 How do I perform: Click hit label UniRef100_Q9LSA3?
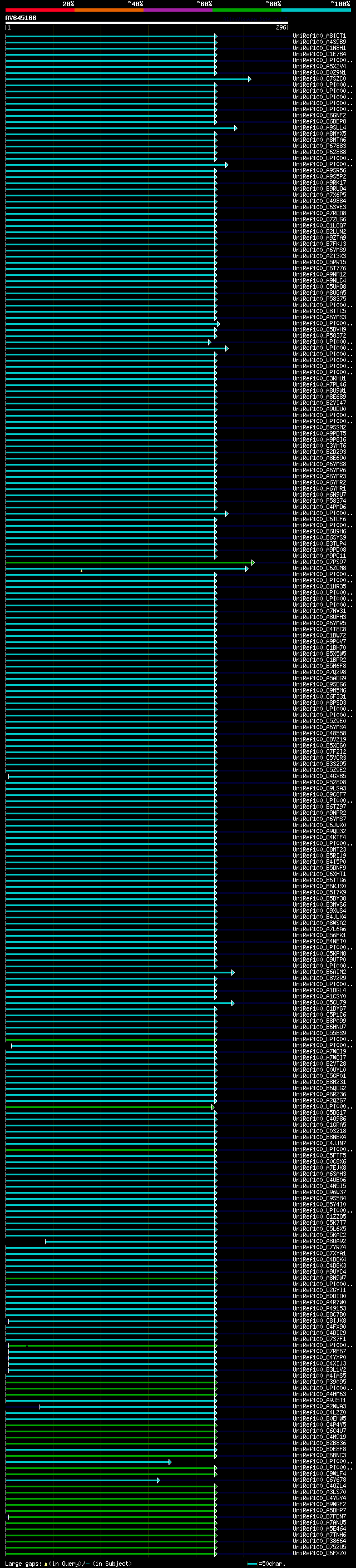coord(319,789)
